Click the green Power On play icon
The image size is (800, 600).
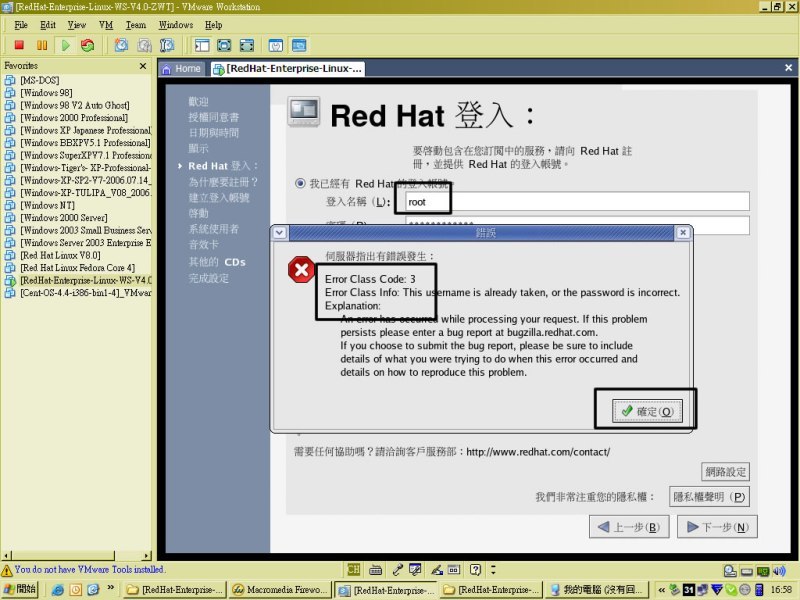tap(65, 45)
